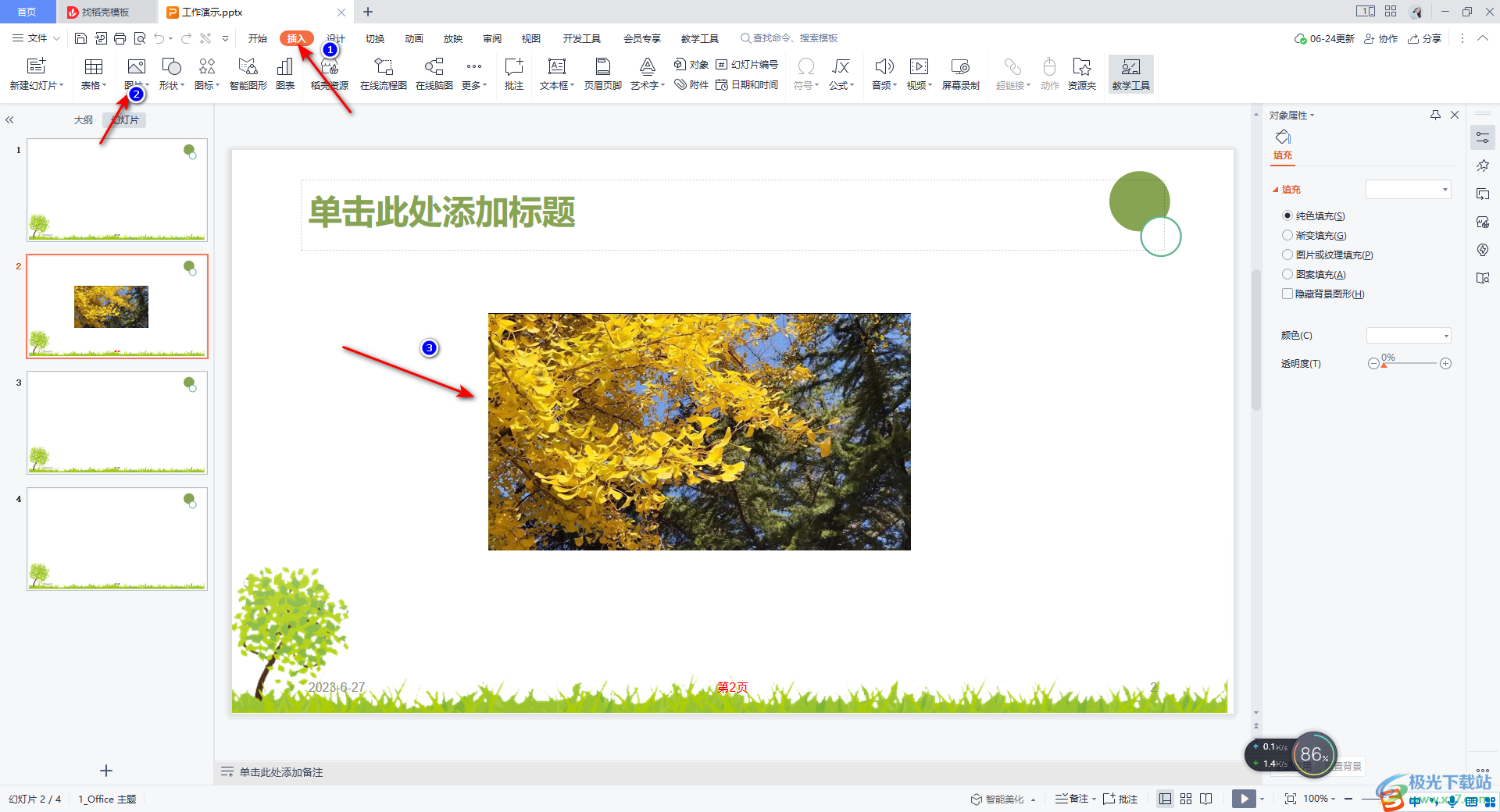
Task: Insert Slide Number (幻灯片编号)
Action: [747, 65]
